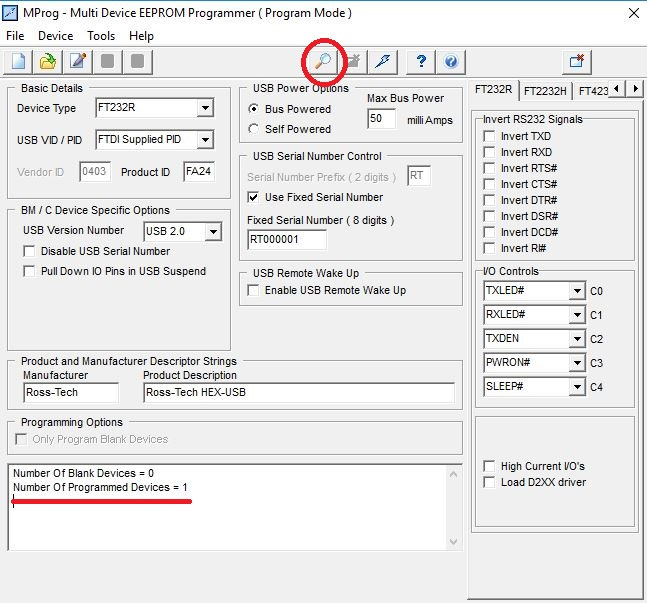The height and width of the screenshot is (603, 647).
Task: Open the USB VID / PID dropdown
Action: pyautogui.click(x=205, y=140)
